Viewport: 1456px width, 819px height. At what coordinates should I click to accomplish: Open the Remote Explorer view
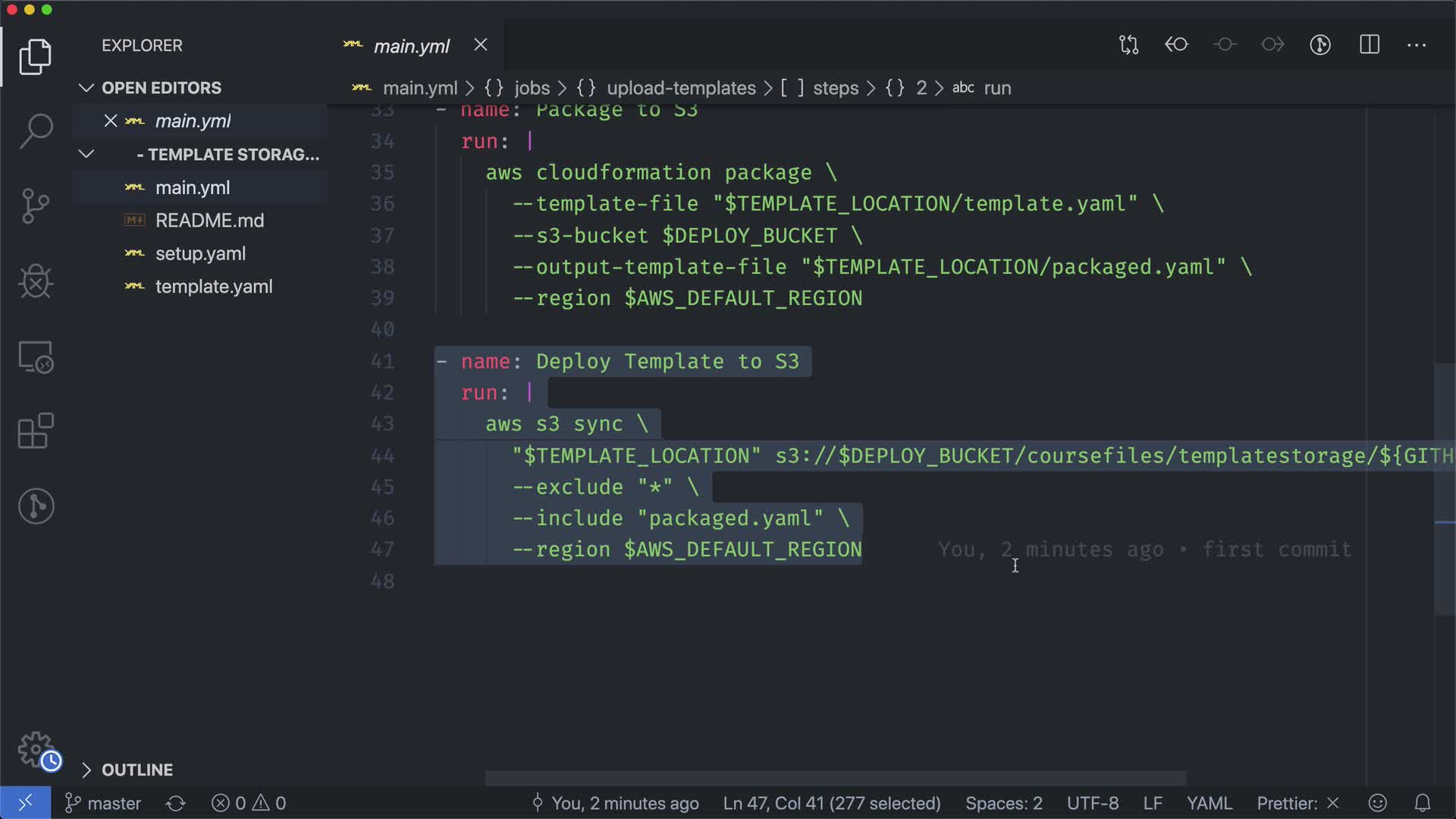pyautogui.click(x=36, y=356)
